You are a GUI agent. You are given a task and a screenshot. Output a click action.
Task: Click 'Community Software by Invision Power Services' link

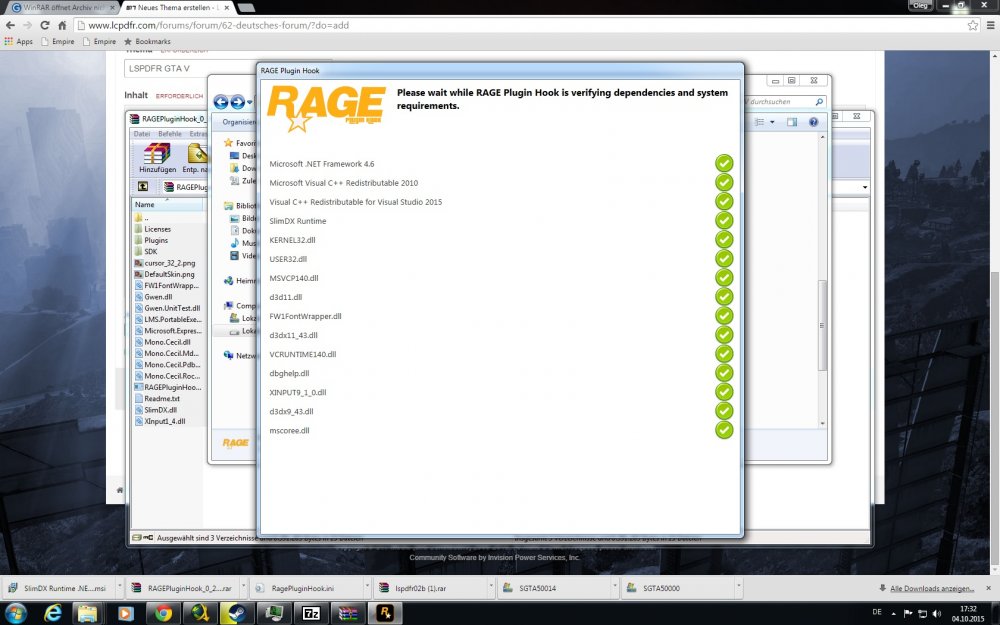(494, 557)
